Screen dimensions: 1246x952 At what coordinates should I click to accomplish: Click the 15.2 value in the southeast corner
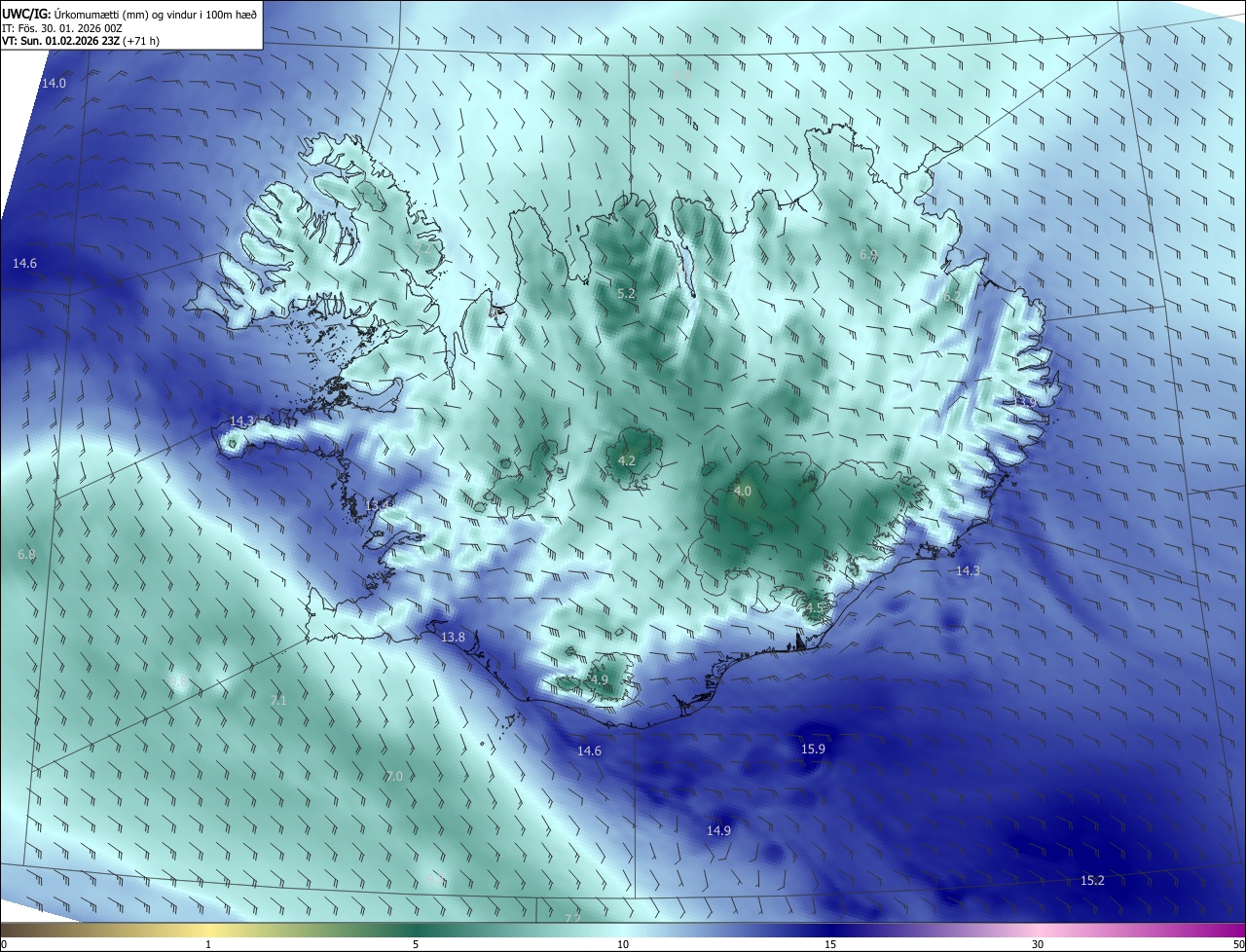1093,880
